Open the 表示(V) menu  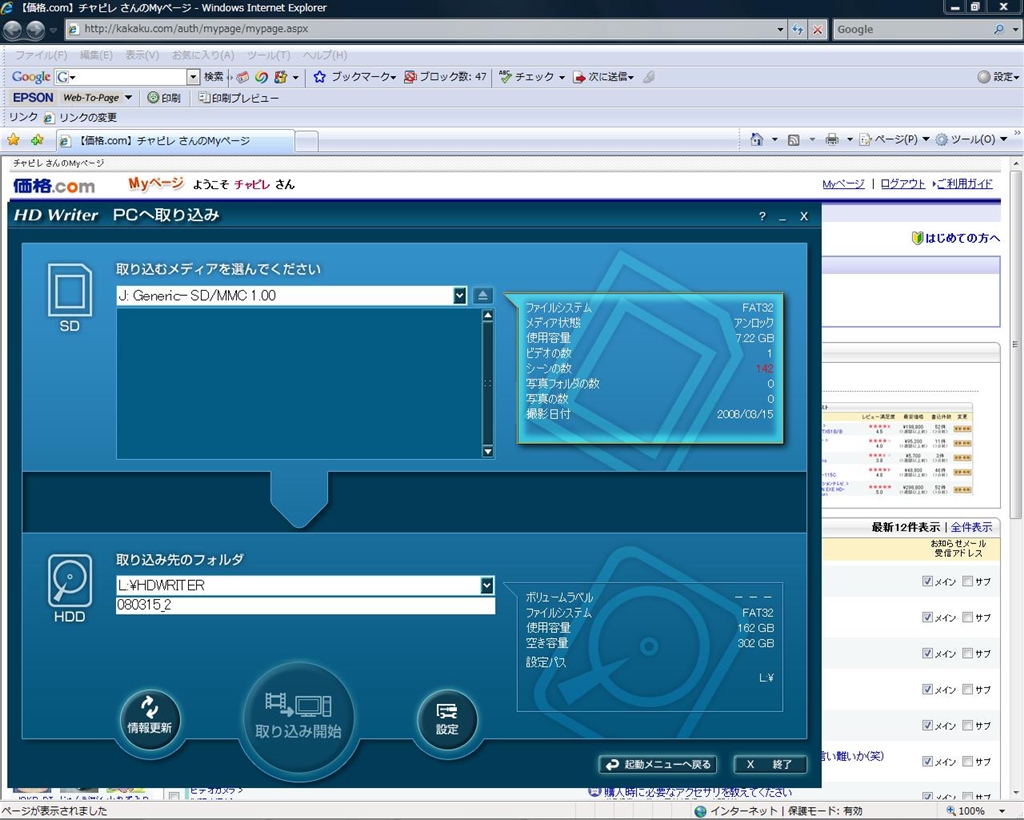[142, 55]
